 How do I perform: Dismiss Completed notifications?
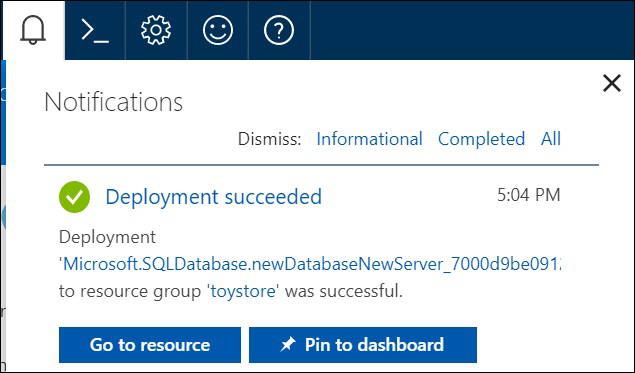click(x=482, y=139)
